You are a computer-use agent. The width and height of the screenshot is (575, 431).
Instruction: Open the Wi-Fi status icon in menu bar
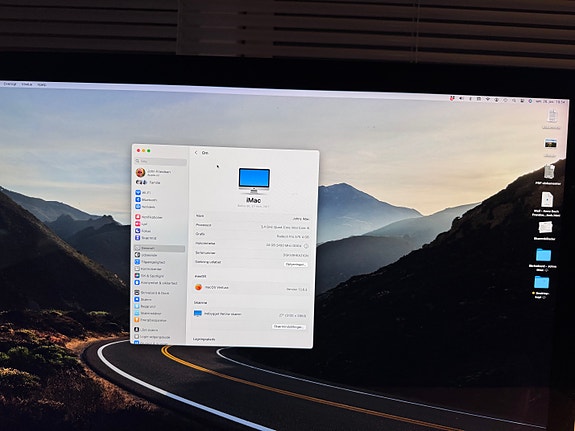[488, 99]
